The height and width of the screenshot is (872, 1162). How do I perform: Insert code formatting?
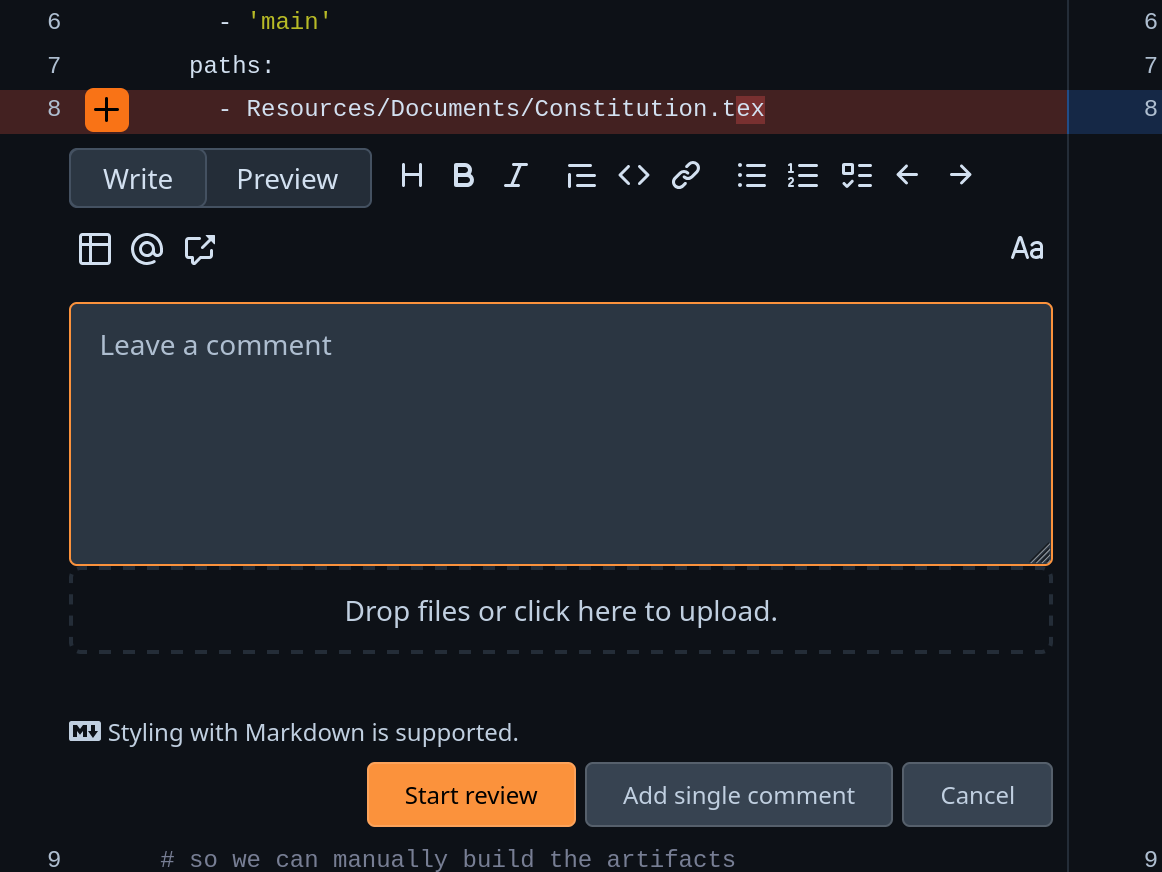pos(634,176)
